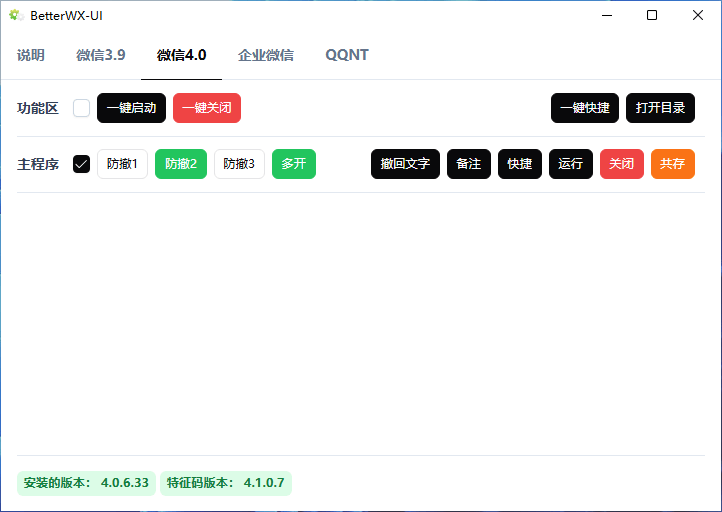Open the 说明 tab
Screen dimensions: 722x512
tap(30, 55)
